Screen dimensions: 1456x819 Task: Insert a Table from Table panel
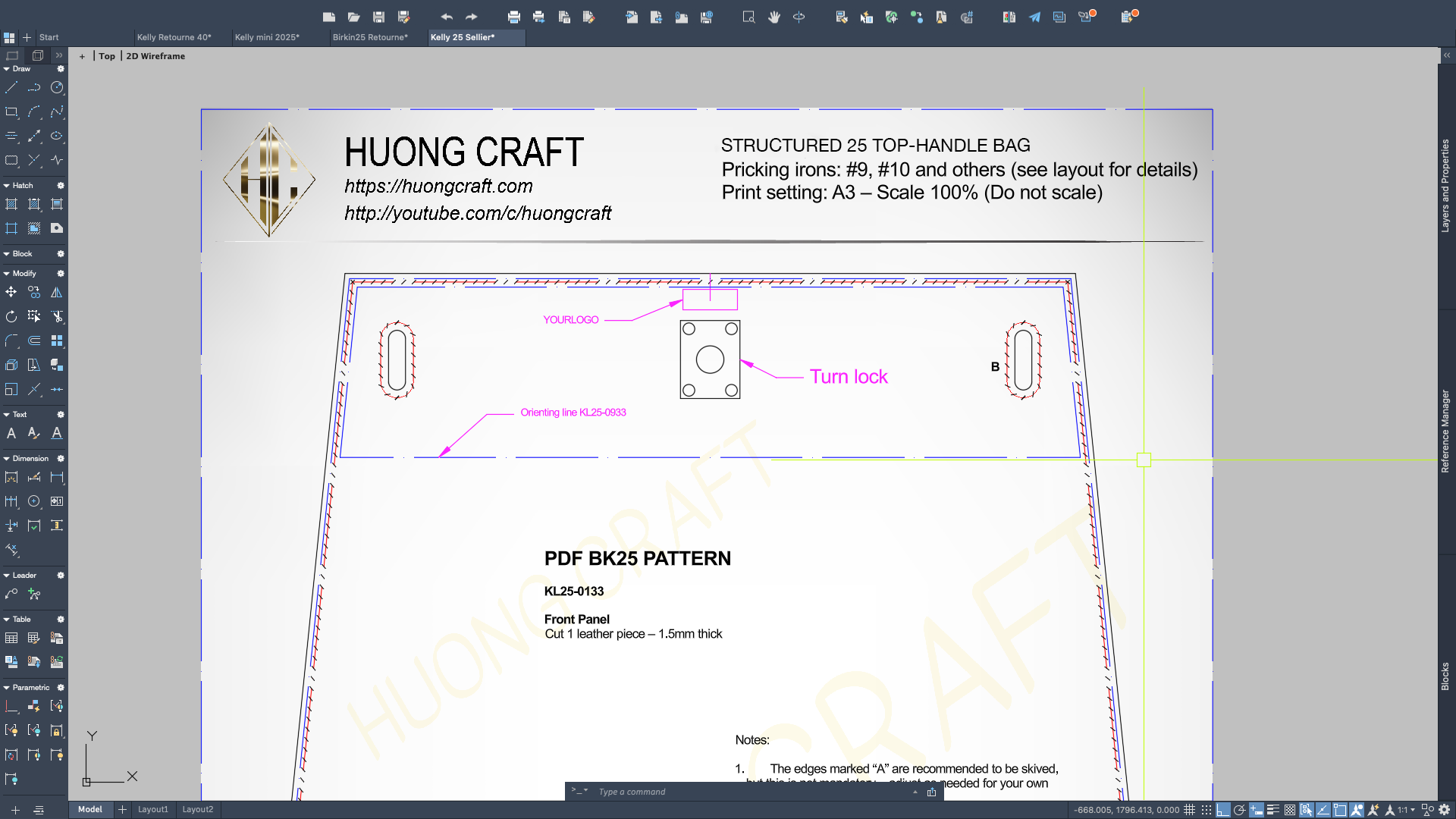tap(11, 638)
